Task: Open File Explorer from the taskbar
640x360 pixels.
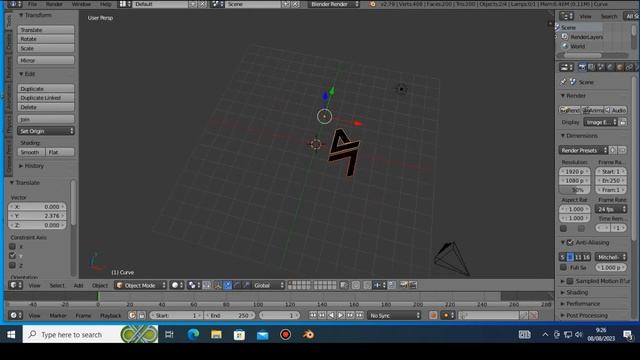Action: tap(216, 335)
